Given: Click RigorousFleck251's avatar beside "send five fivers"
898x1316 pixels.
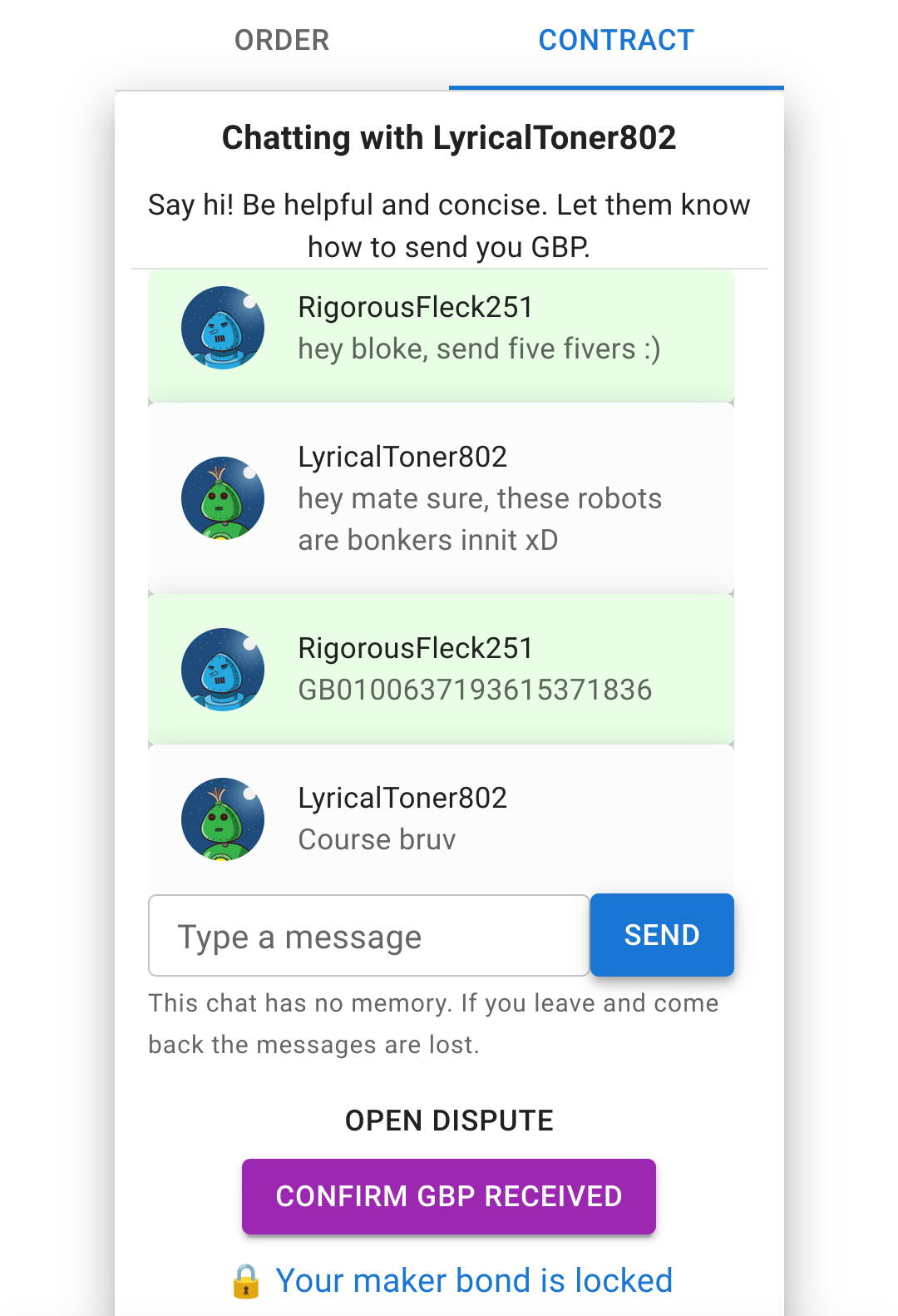Looking at the screenshot, I should click(x=223, y=328).
